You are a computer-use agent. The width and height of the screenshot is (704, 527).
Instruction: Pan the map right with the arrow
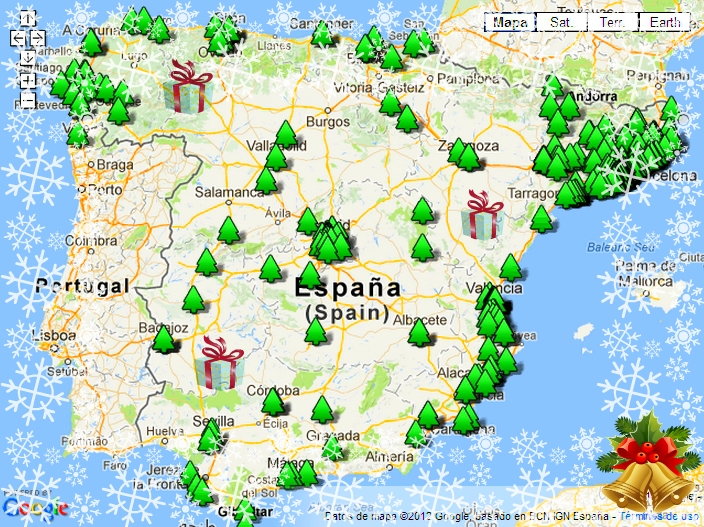click(38, 39)
